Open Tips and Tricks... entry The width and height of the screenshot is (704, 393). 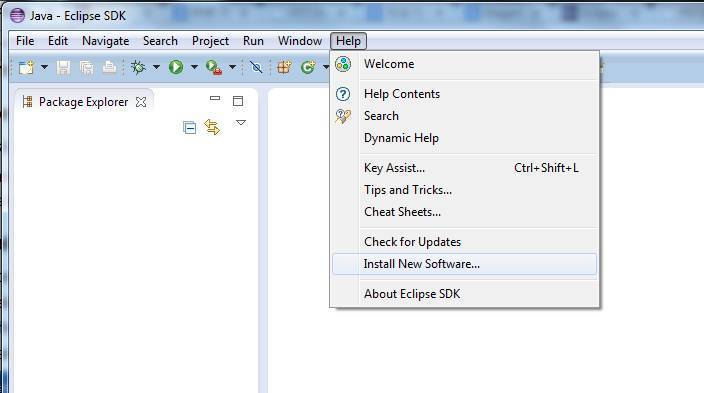pos(465,190)
